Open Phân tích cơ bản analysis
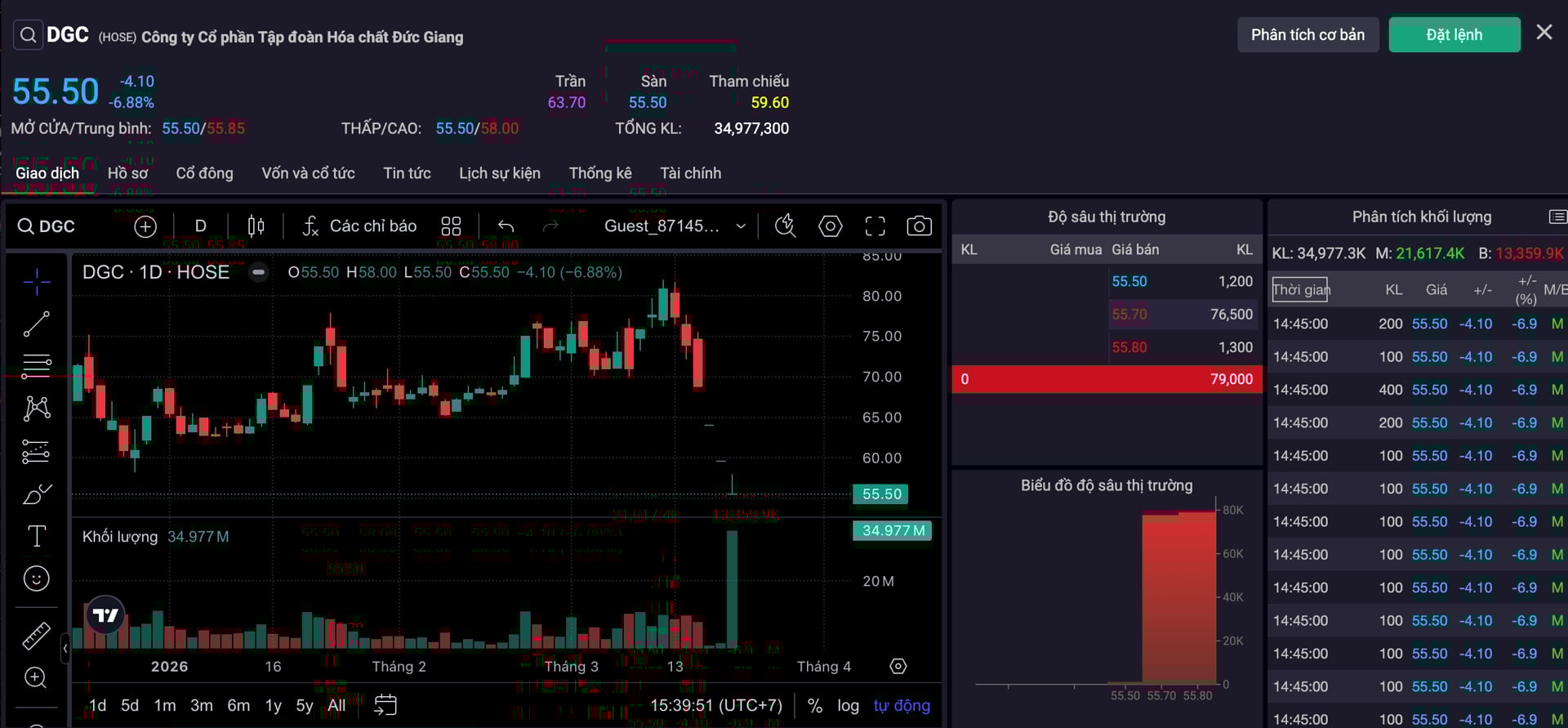The image size is (1568, 728). pyautogui.click(x=1307, y=35)
